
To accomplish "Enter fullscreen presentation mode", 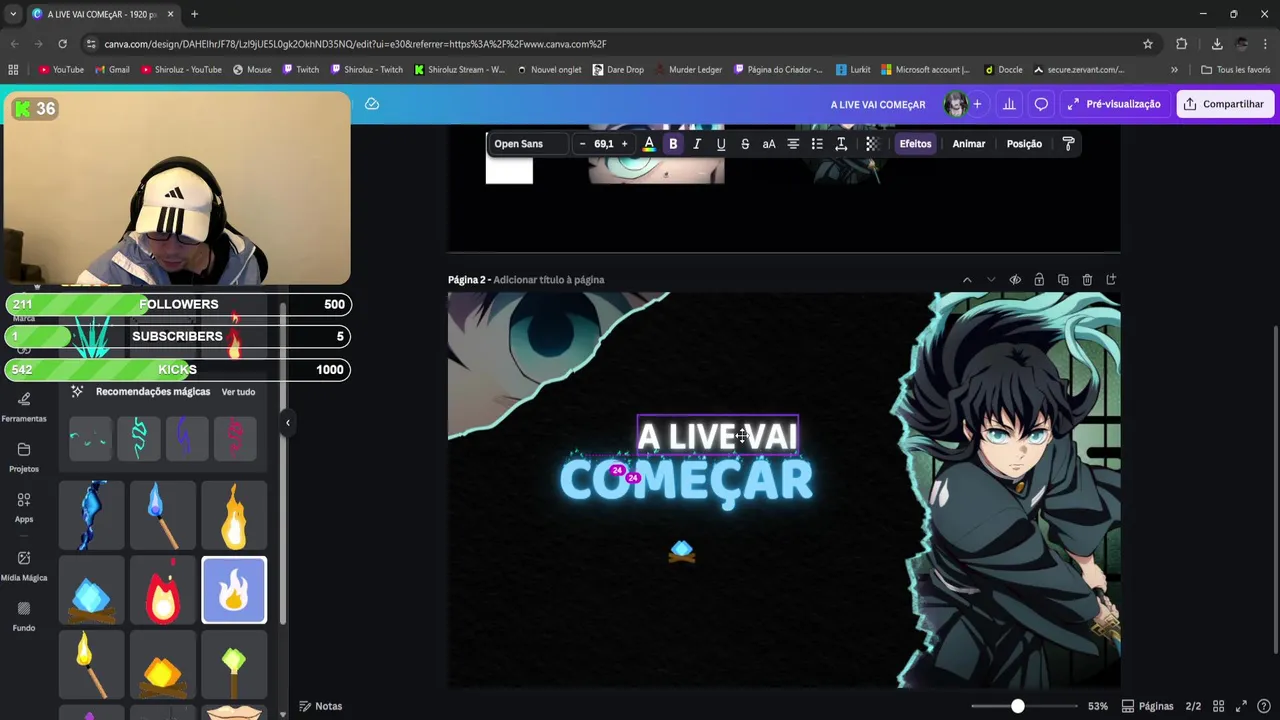I will 1241,706.
